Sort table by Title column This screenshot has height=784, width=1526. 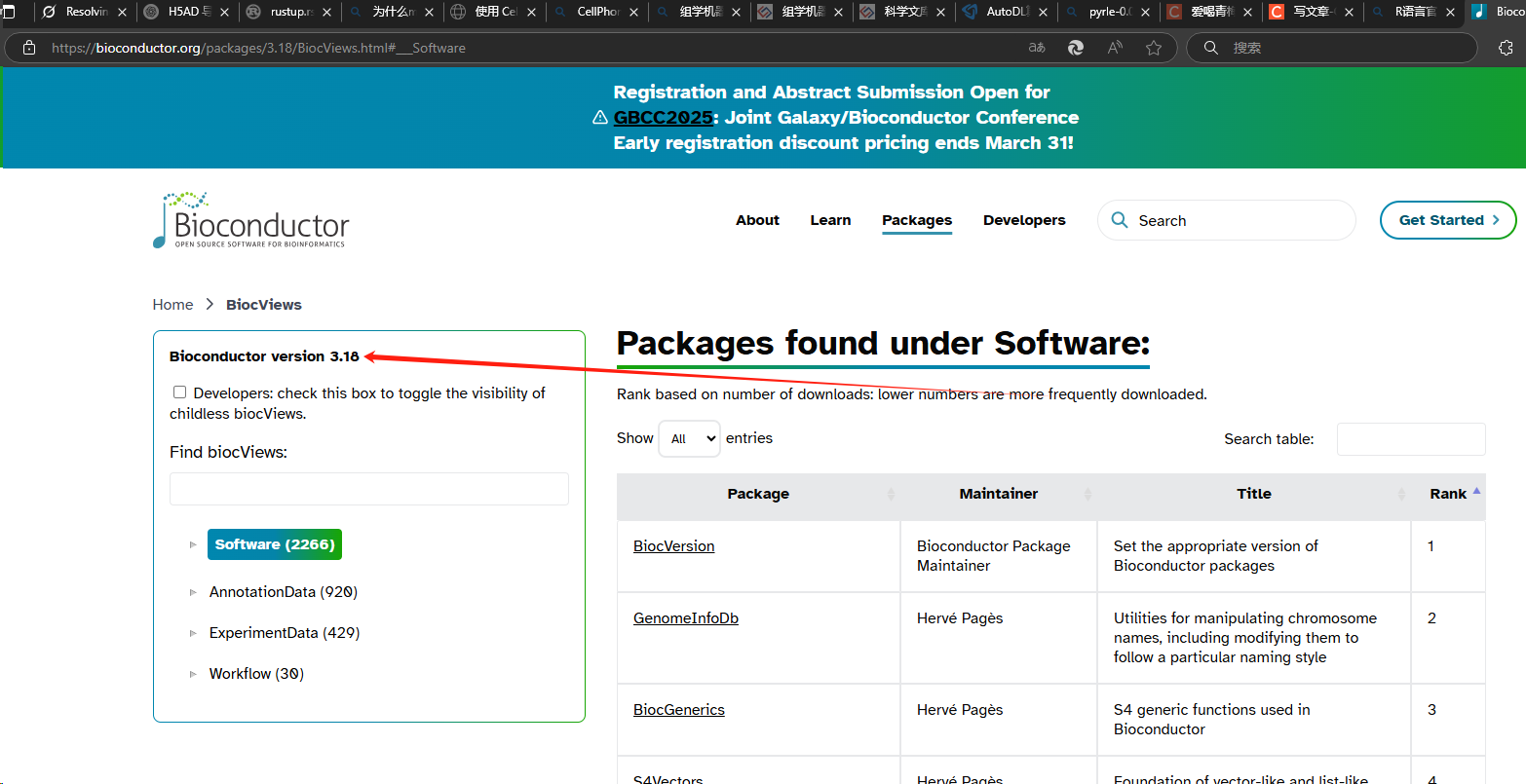(x=1254, y=494)
